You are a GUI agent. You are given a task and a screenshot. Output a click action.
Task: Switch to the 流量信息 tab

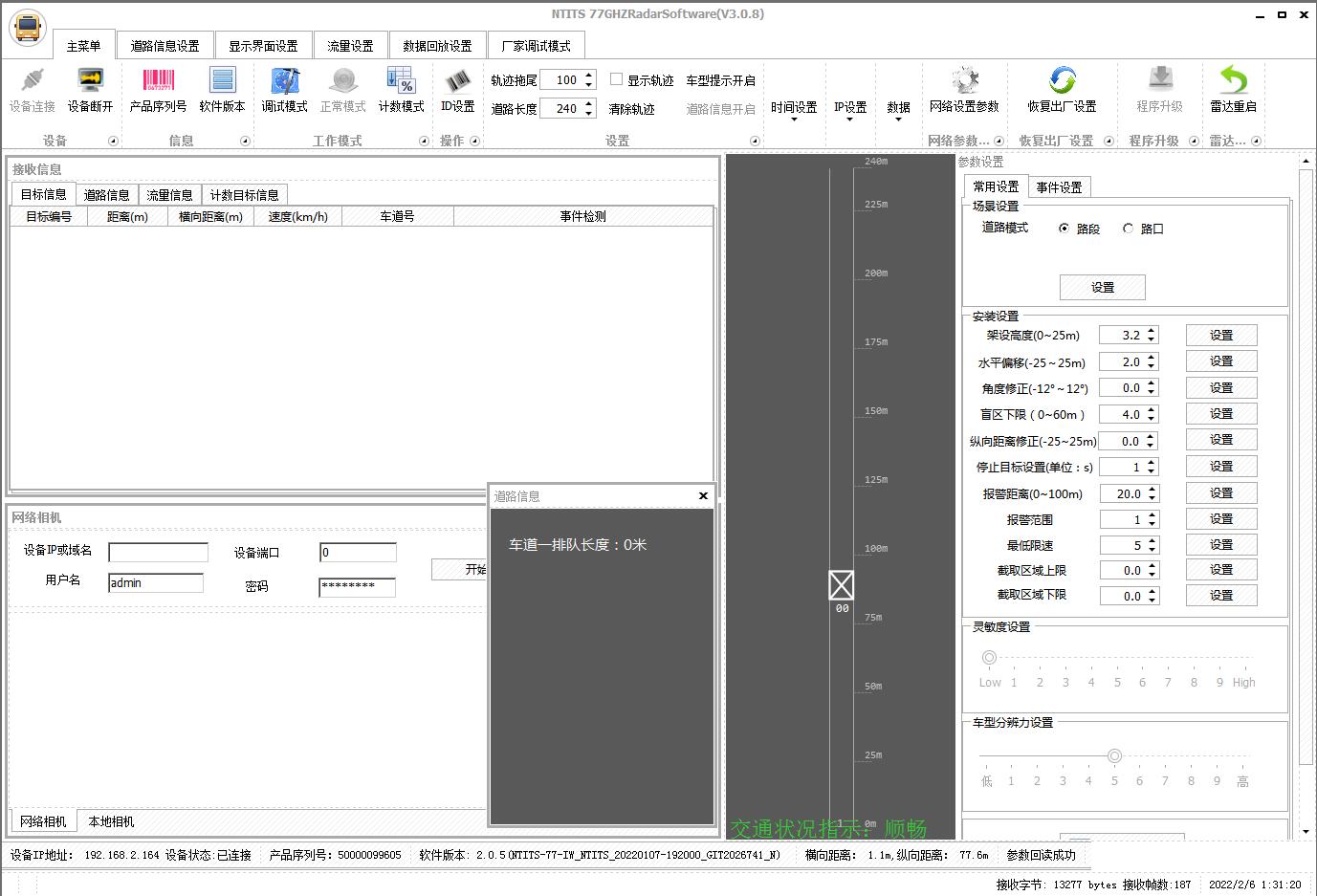169,195
